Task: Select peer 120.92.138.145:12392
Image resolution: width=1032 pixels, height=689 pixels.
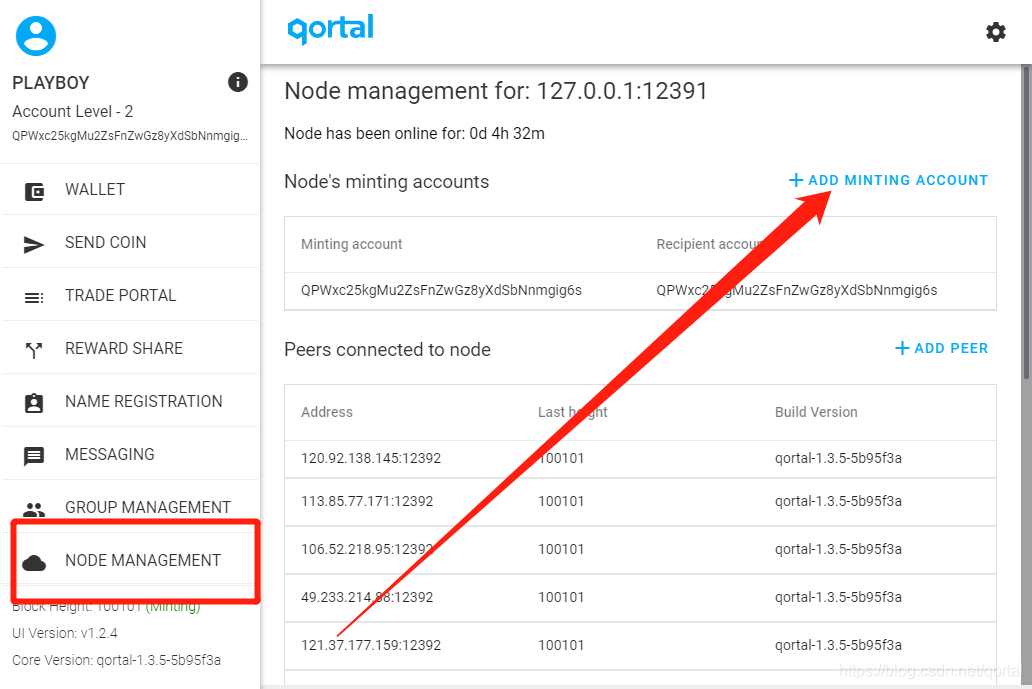Action: (371, 458)
